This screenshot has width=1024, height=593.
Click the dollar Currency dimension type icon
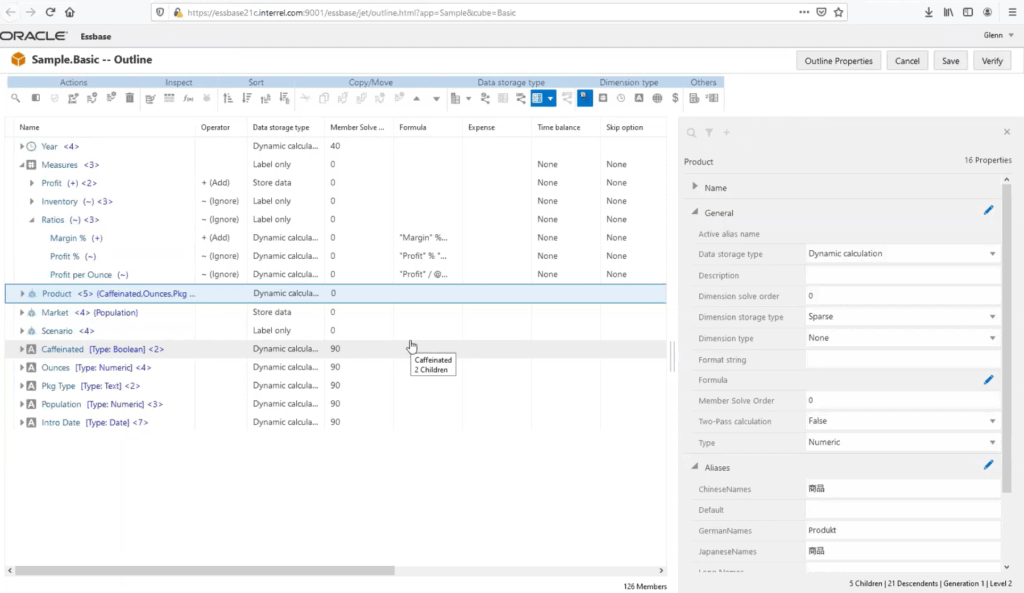click(675, 98)
